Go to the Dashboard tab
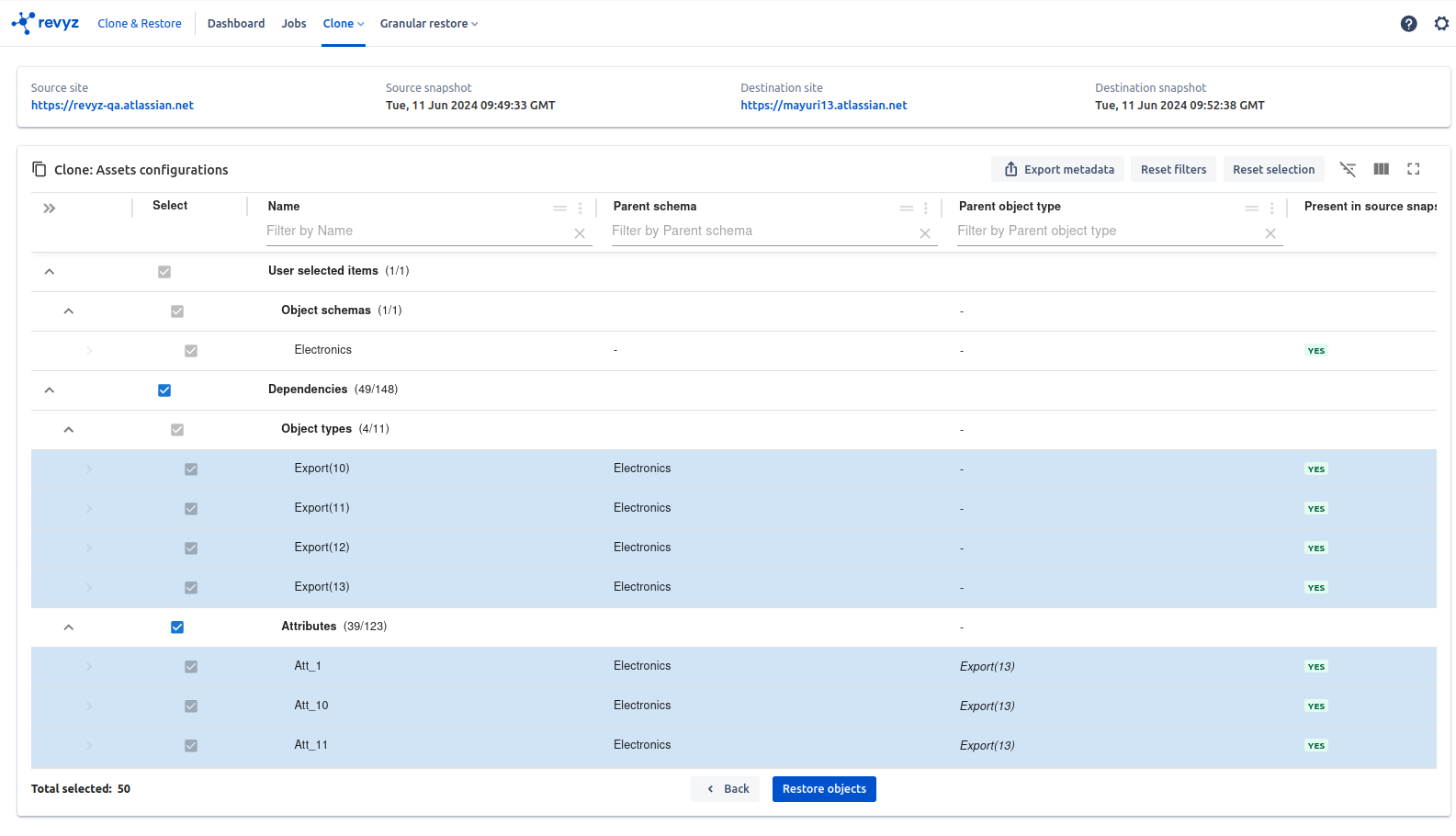The image size is (1456, 836). pos(236,24)
